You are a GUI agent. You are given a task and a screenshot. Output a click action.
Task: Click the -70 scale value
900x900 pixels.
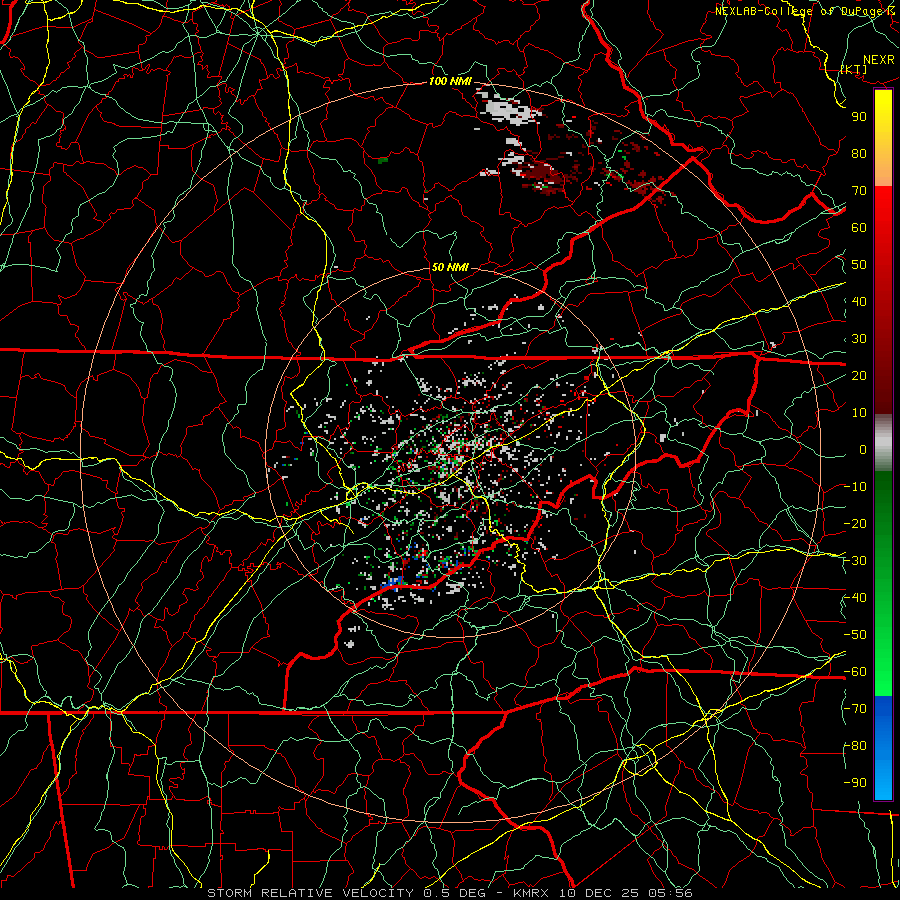[855, 709]
